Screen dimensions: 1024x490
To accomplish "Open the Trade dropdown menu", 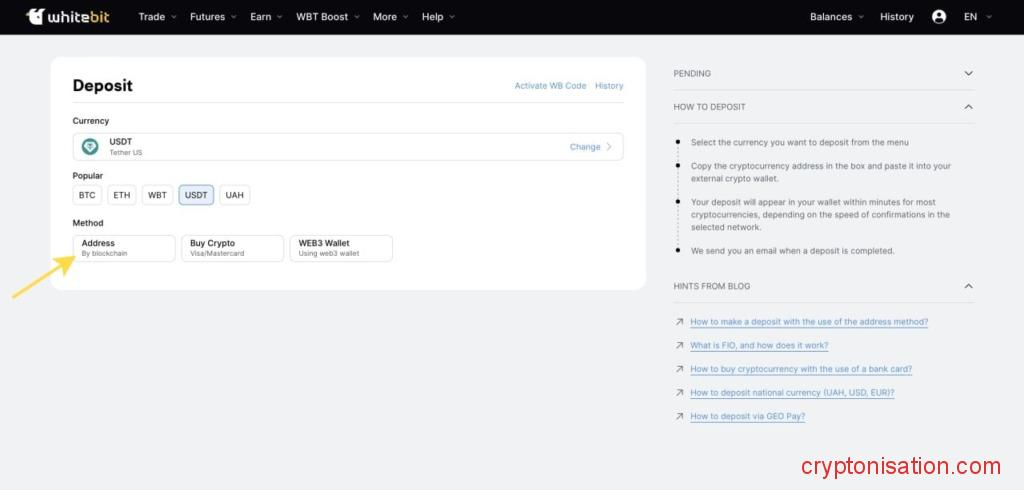I will [157, 17].
